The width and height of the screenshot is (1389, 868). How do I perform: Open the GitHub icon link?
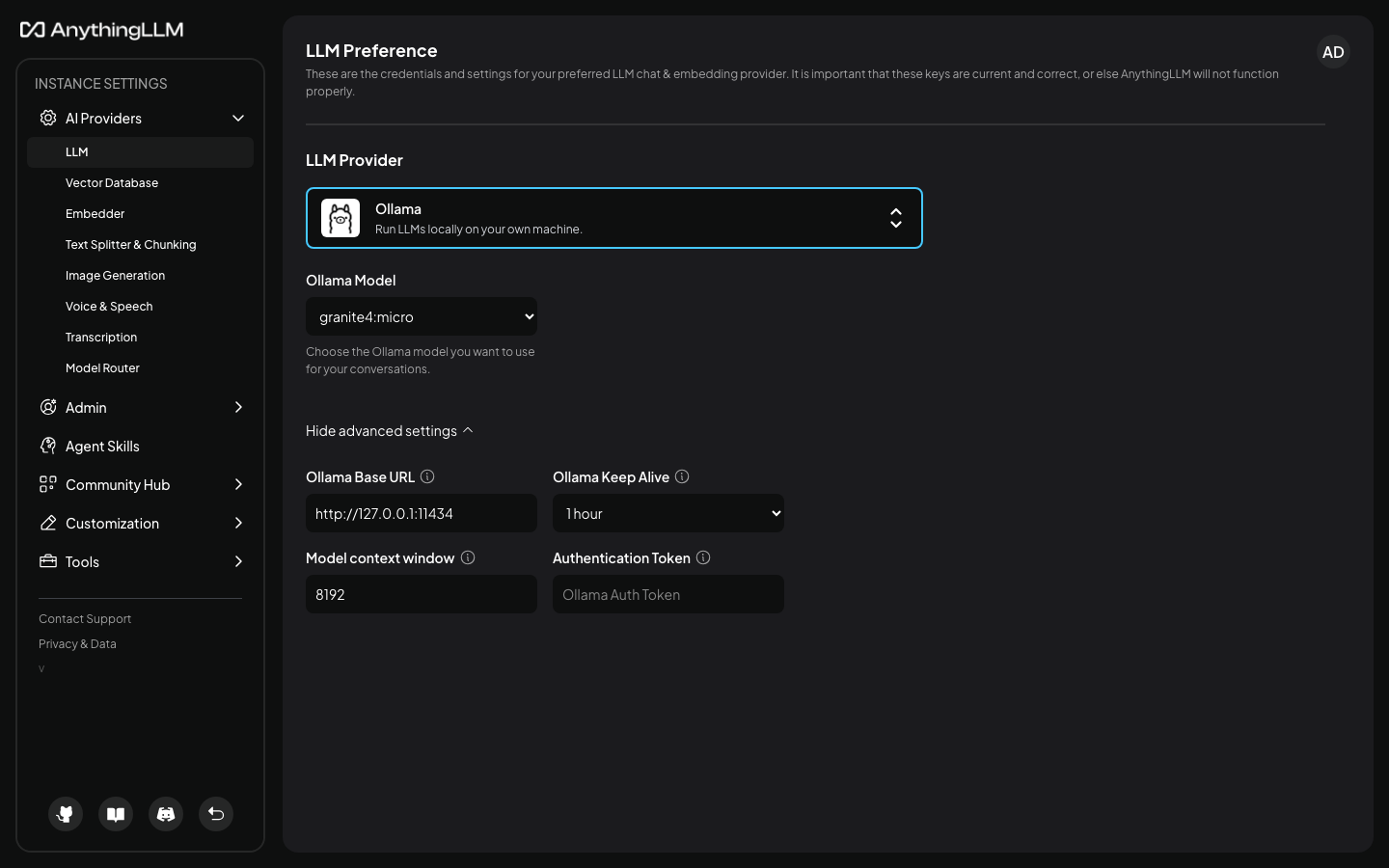66,814
